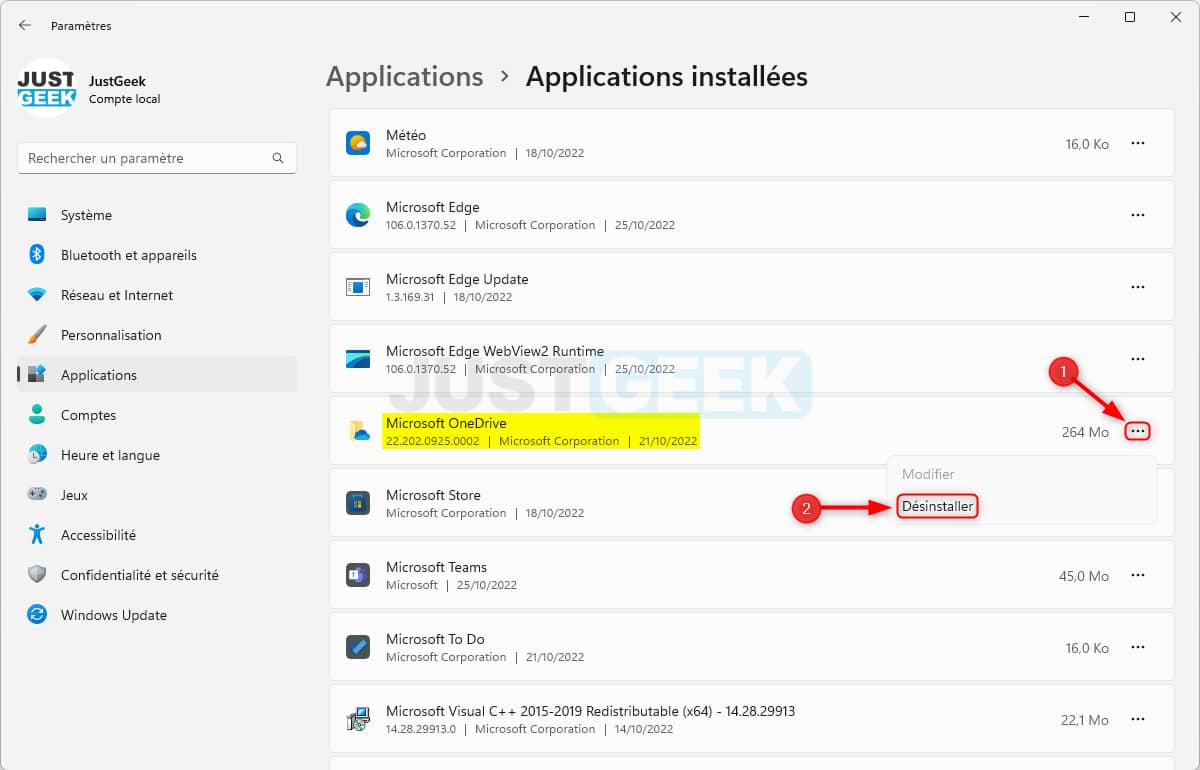Click the Personnalisation paintbrush icon

click(x=37, y=335)
